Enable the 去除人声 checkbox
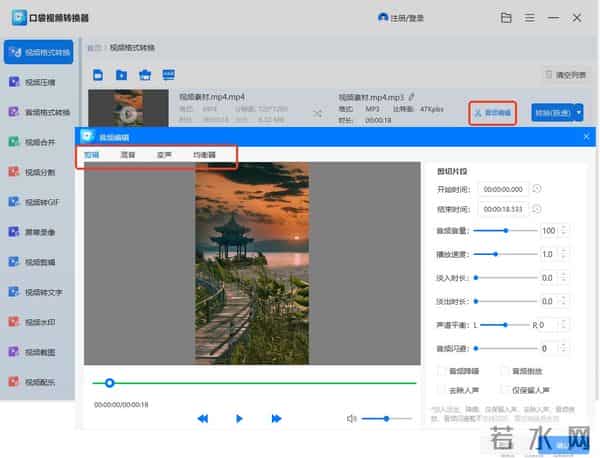The image size is (600, 458). click(x=442, y=390)
